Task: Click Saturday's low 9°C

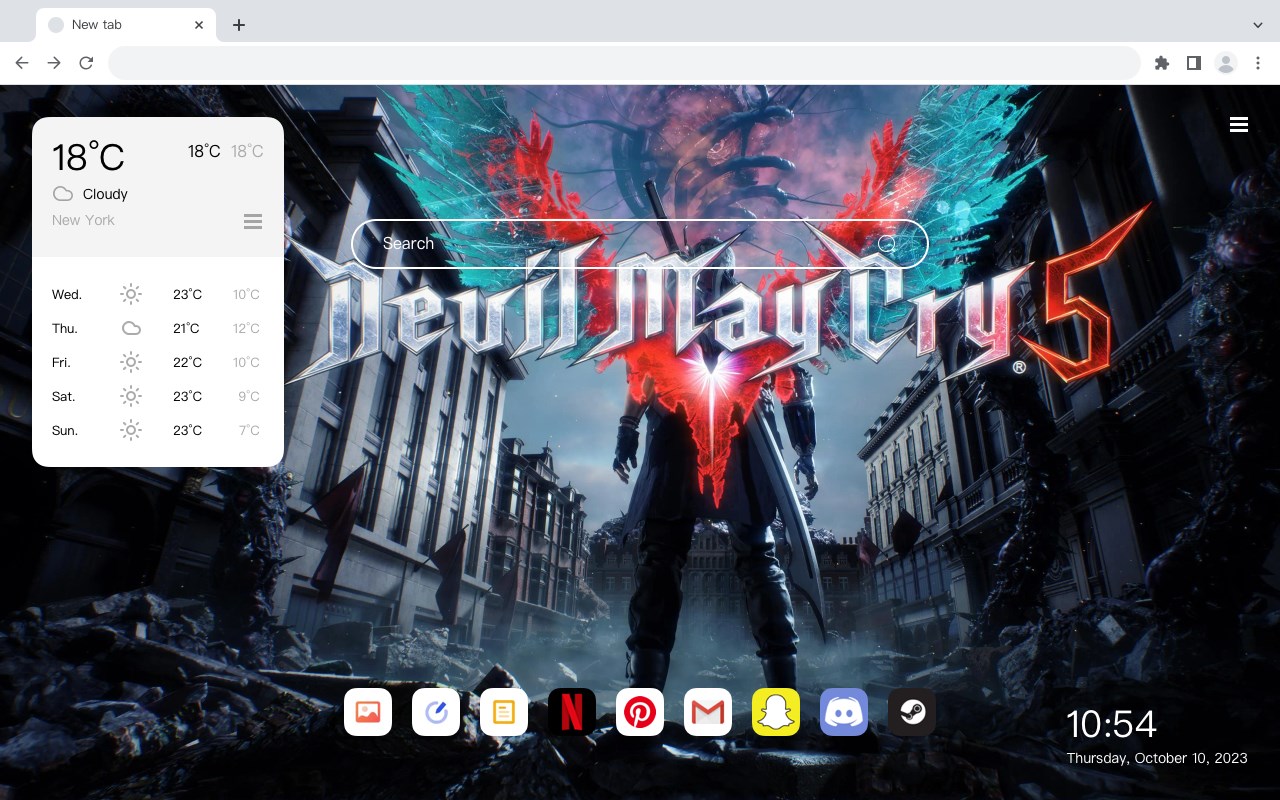Action: (x=249, y=396)
